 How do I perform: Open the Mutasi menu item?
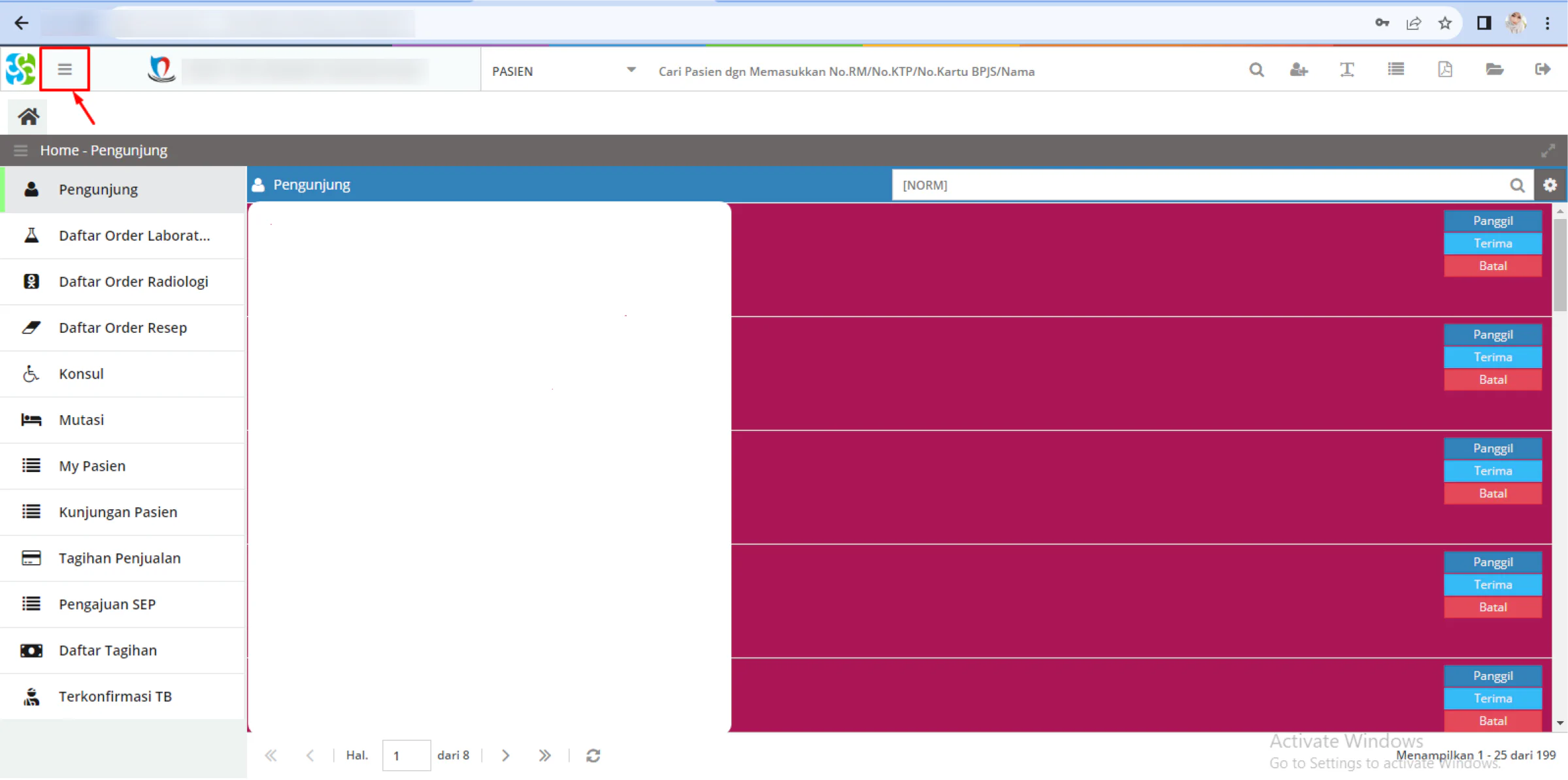point(123,420)
